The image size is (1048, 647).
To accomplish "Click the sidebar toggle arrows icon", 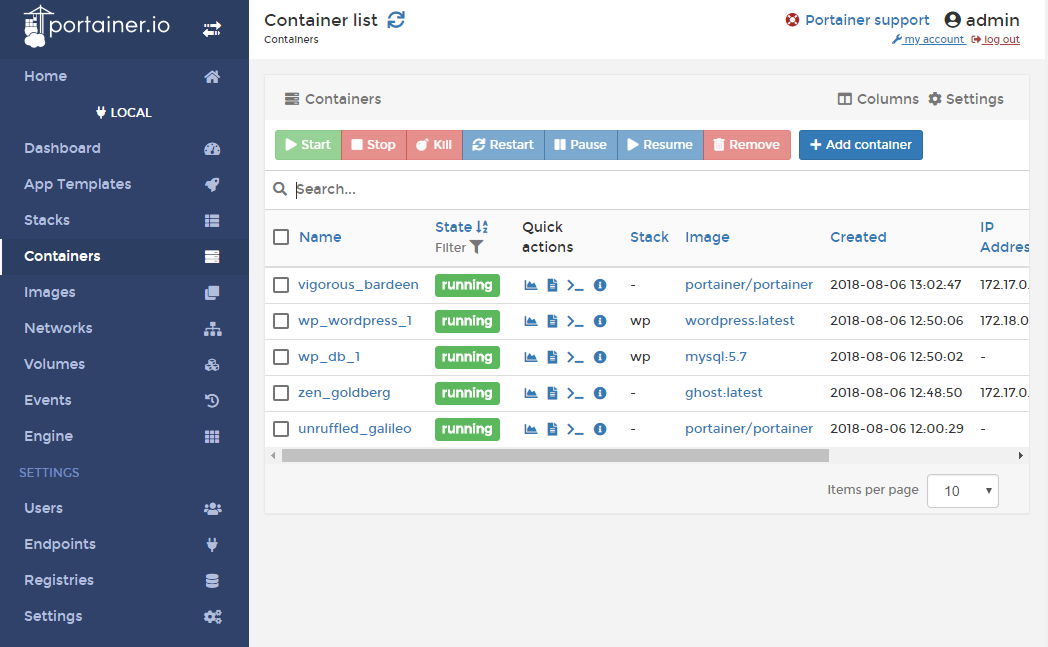I will [212, 30].
